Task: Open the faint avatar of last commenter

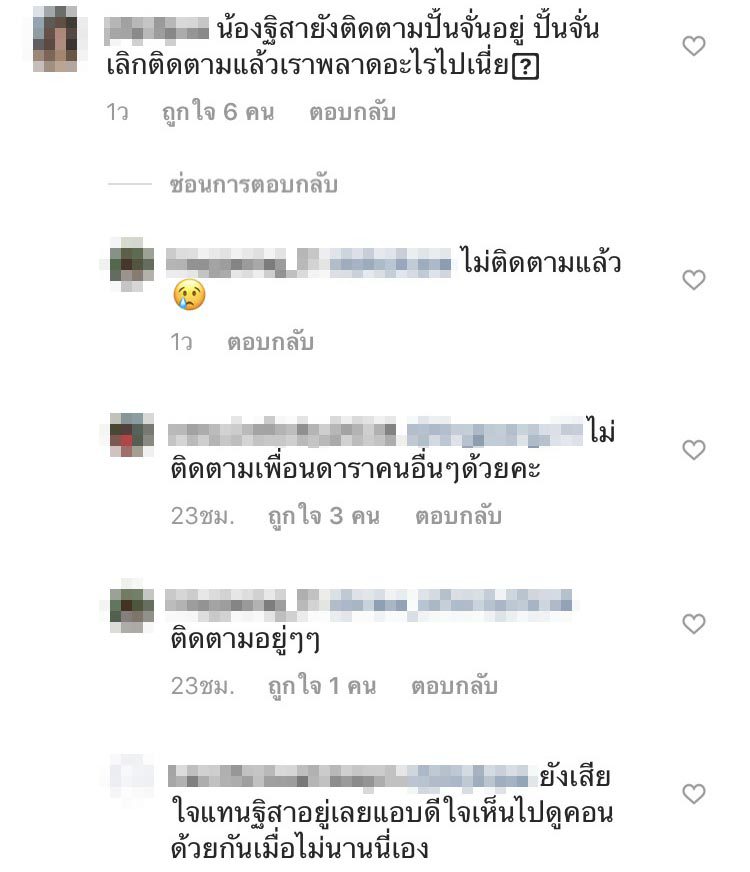Action: (x=132, y=777)
